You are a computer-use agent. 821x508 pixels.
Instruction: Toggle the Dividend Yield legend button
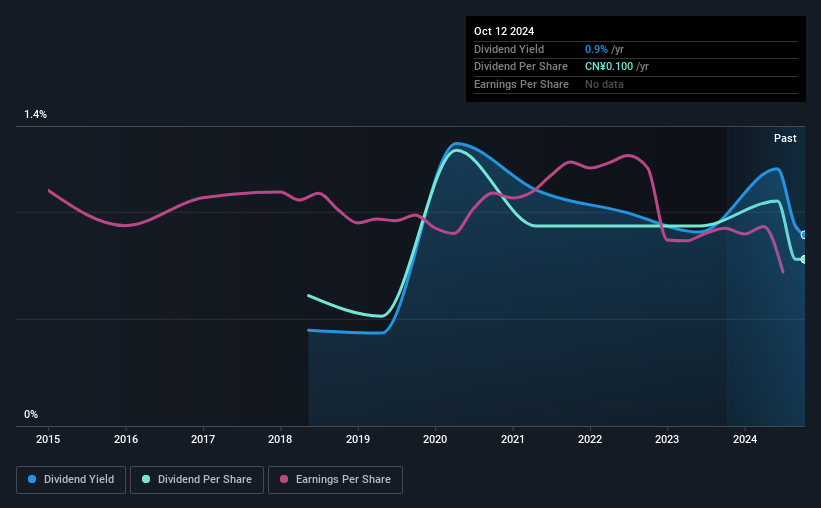click(x=71, y=480)
